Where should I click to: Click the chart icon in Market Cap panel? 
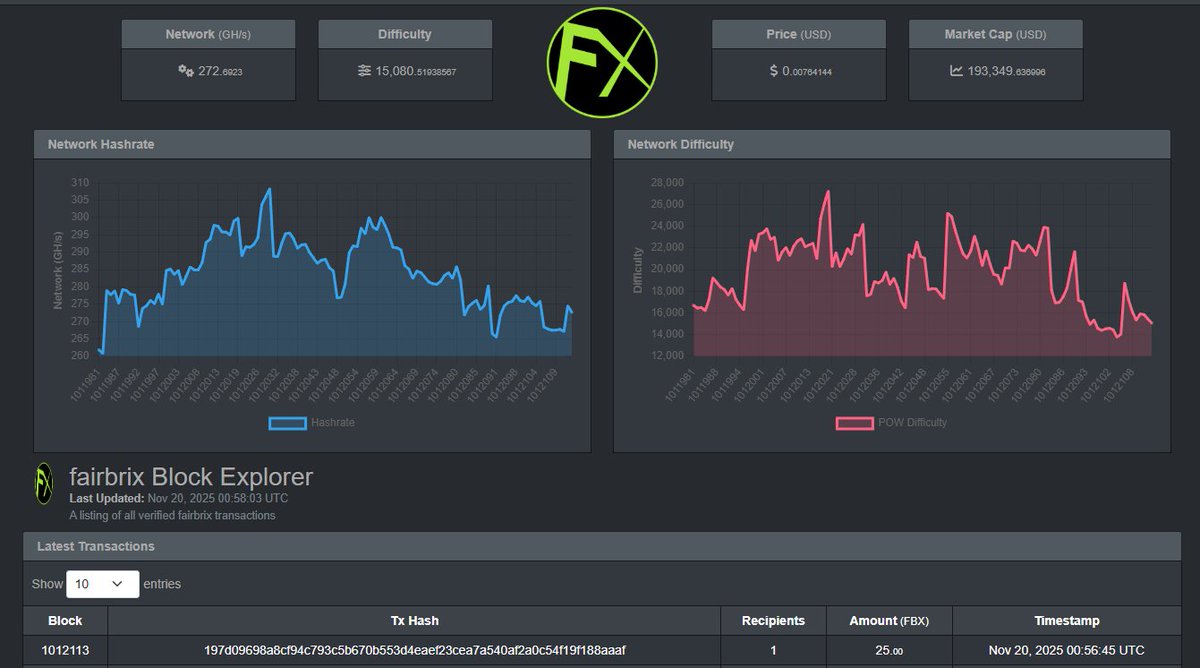(x=956, y=71)
